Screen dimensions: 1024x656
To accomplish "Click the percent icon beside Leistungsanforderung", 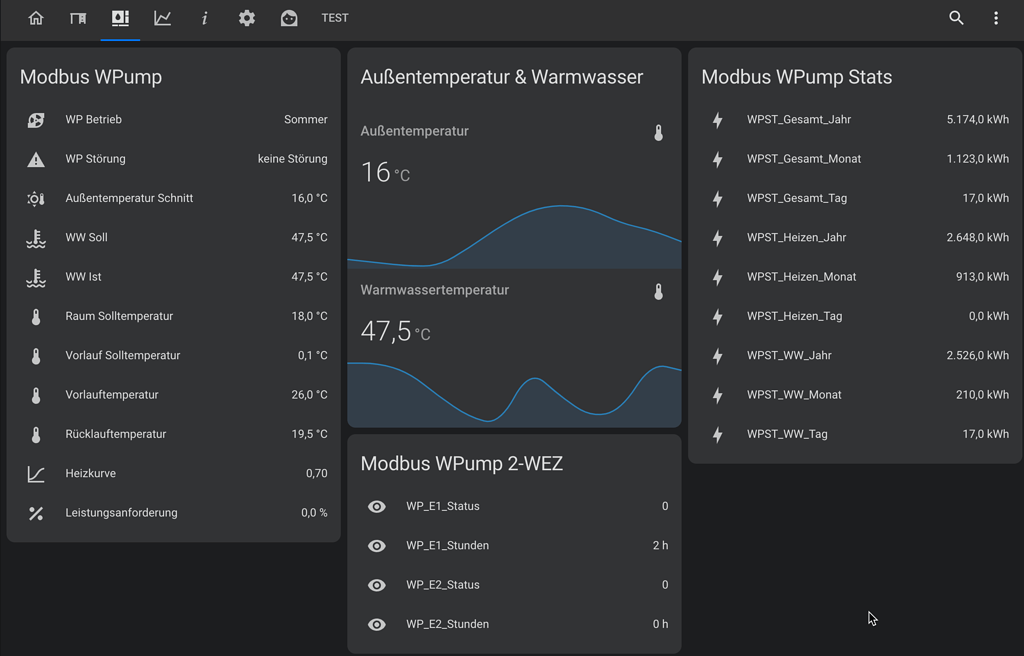I will click(36, 513).
